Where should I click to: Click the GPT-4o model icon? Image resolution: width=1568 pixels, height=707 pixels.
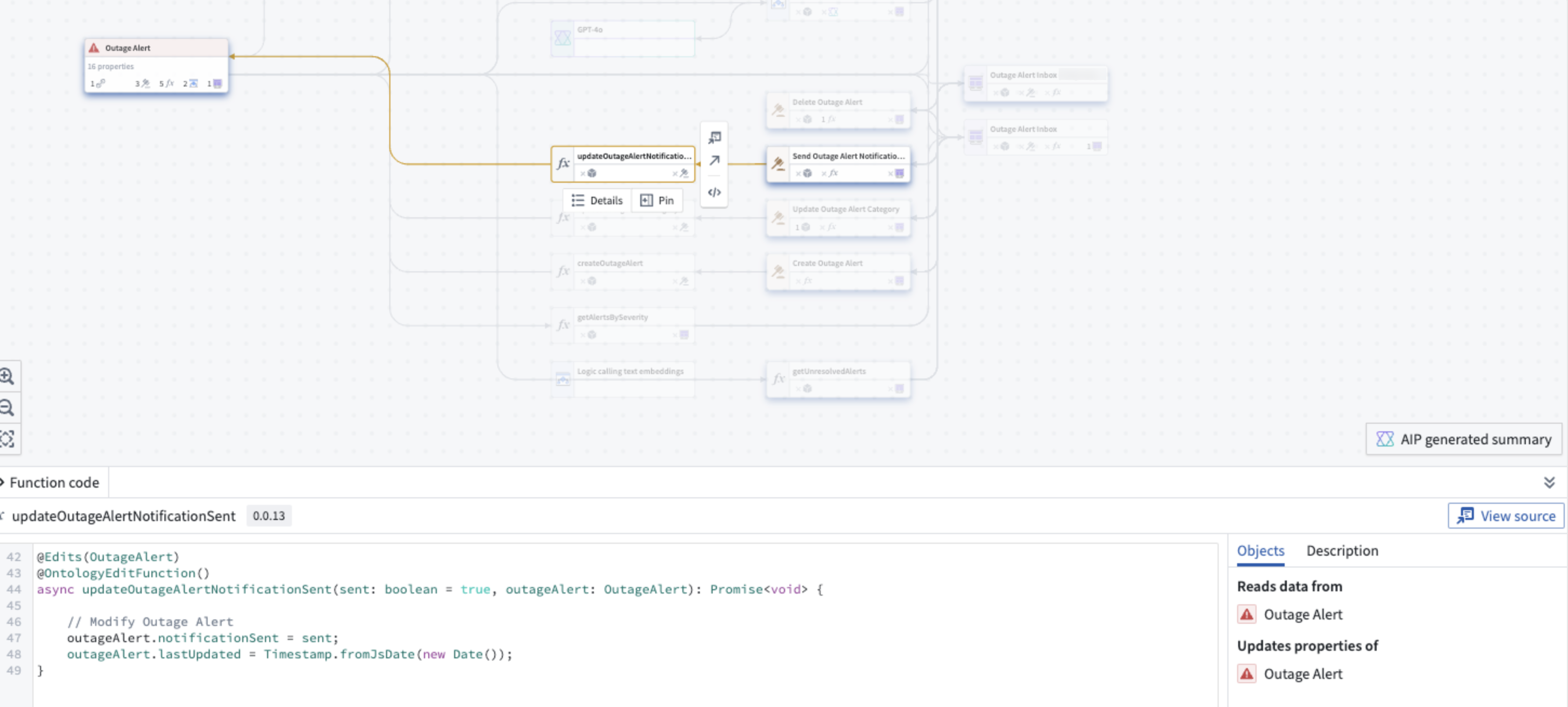point(562,38)
